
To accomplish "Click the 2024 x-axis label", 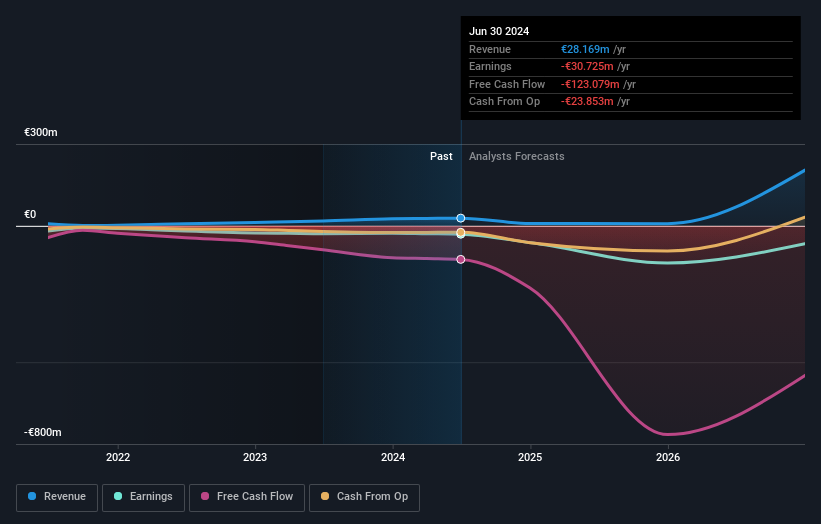I will pyautogui.click(x=393, y=458).
